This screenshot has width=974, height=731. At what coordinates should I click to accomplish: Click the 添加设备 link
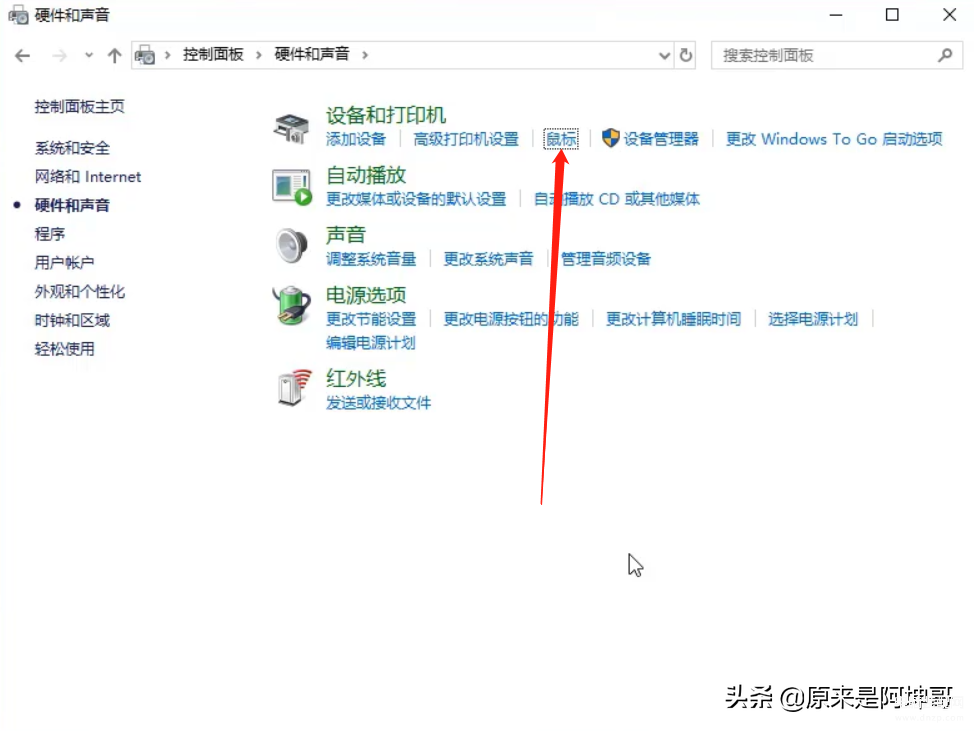click(x=356, y=139)
